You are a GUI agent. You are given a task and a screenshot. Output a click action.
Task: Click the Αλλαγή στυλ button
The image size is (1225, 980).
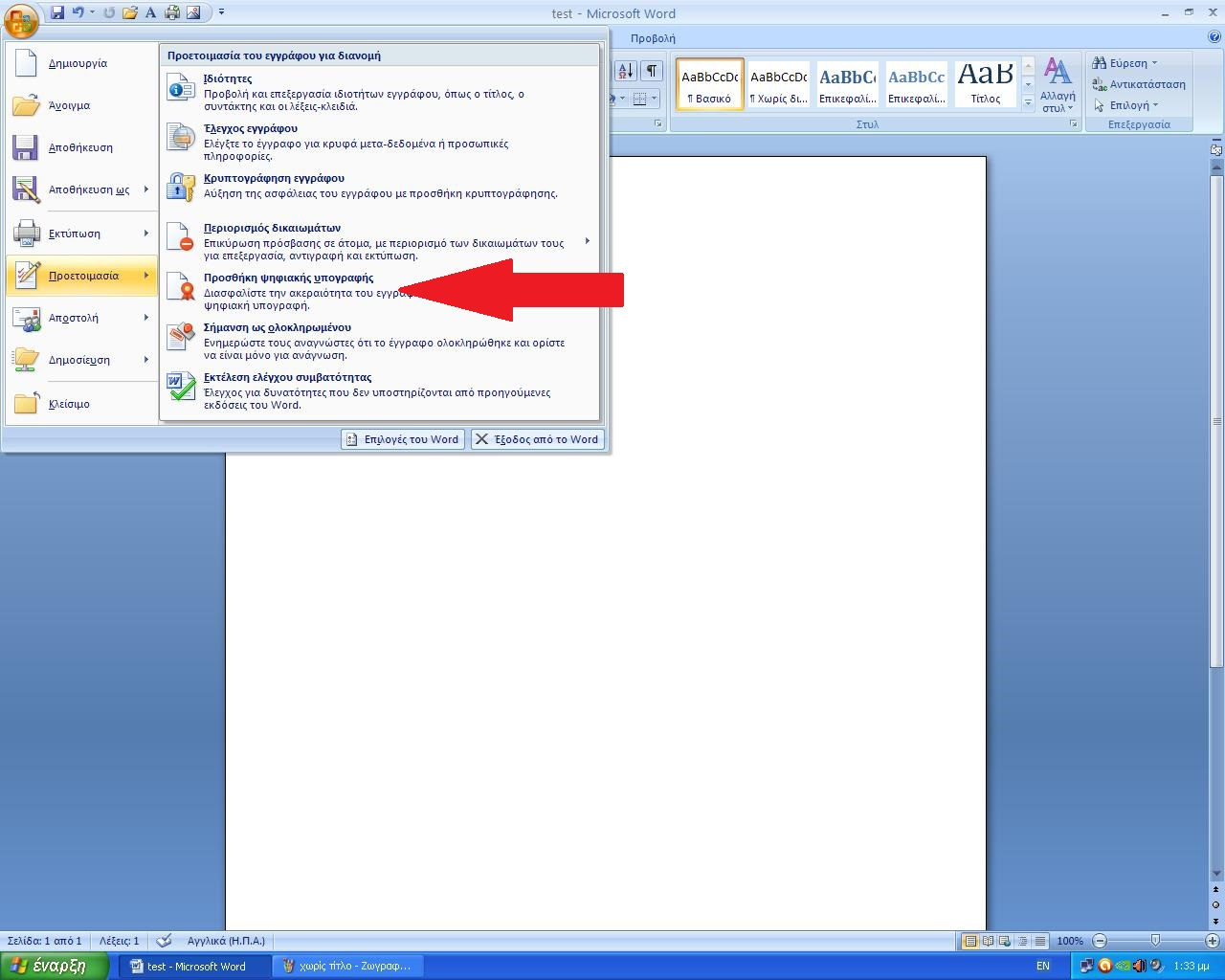tap(1058, 84)
